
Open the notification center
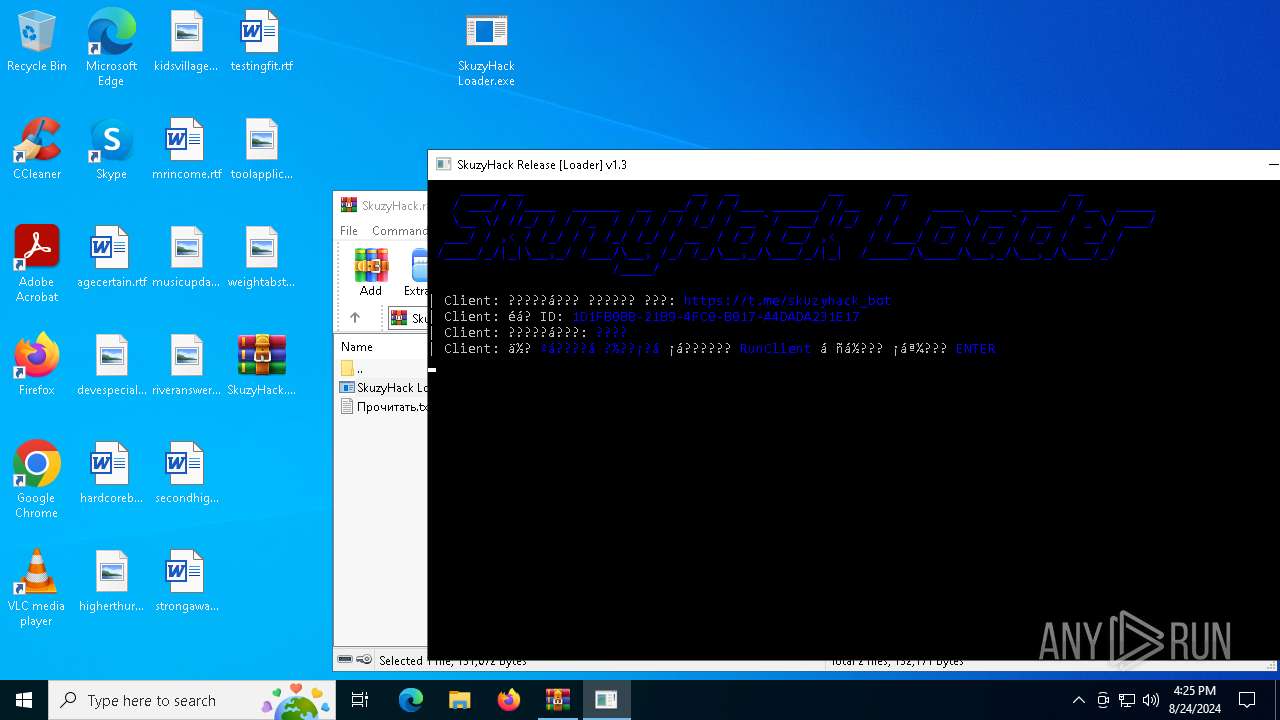tap(1247, 700)
